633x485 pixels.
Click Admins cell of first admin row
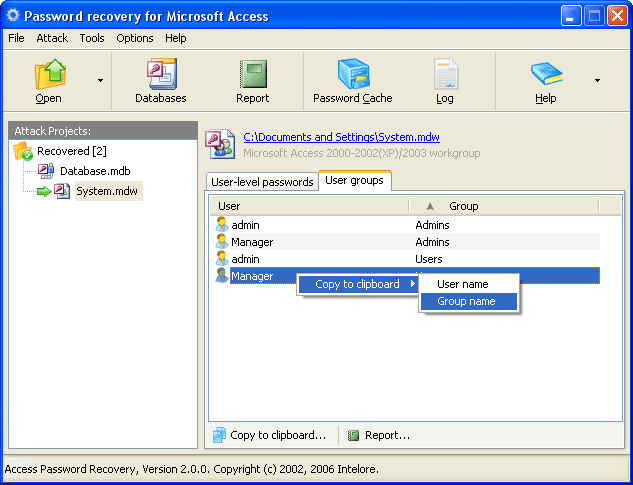pyautogui.click(x=432, y=225)
